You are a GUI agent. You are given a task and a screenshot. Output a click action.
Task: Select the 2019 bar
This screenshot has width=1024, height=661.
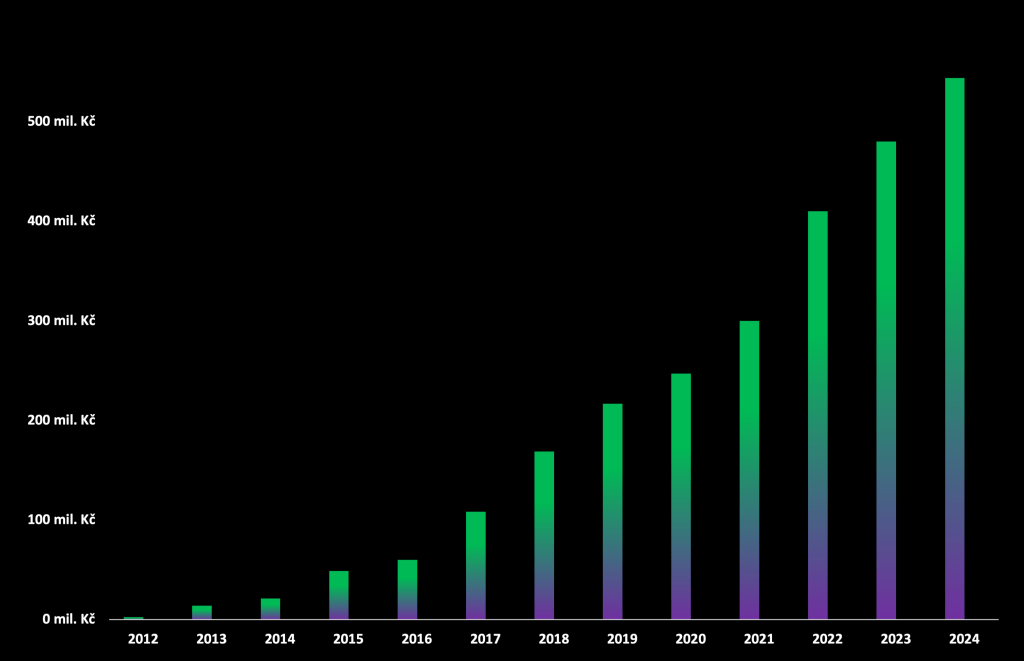point(612,511)
